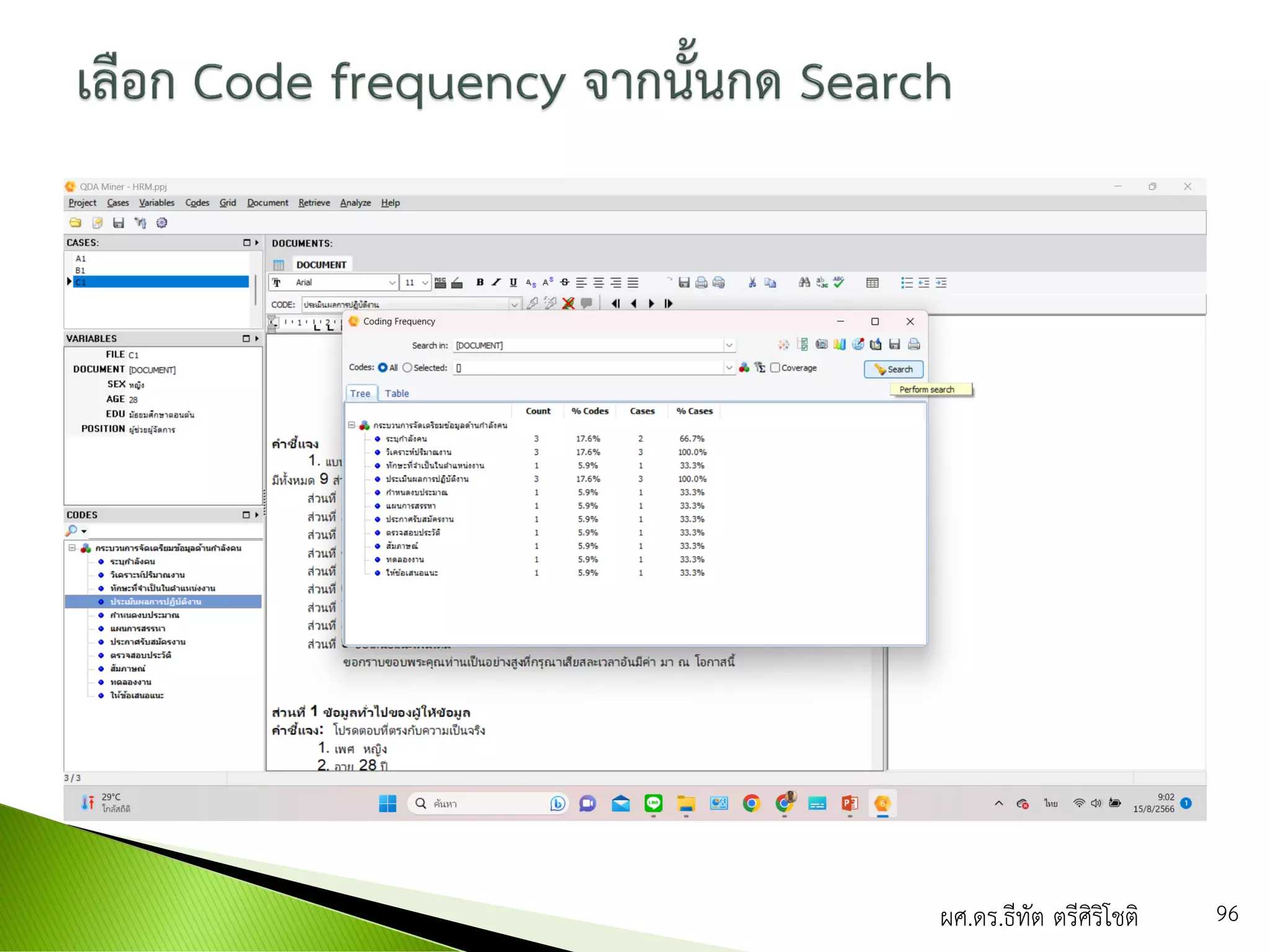The width and height of the screenshot is (1270, 952).
Task: Open the Search in dropdown
Action: (x=729, y=345)
